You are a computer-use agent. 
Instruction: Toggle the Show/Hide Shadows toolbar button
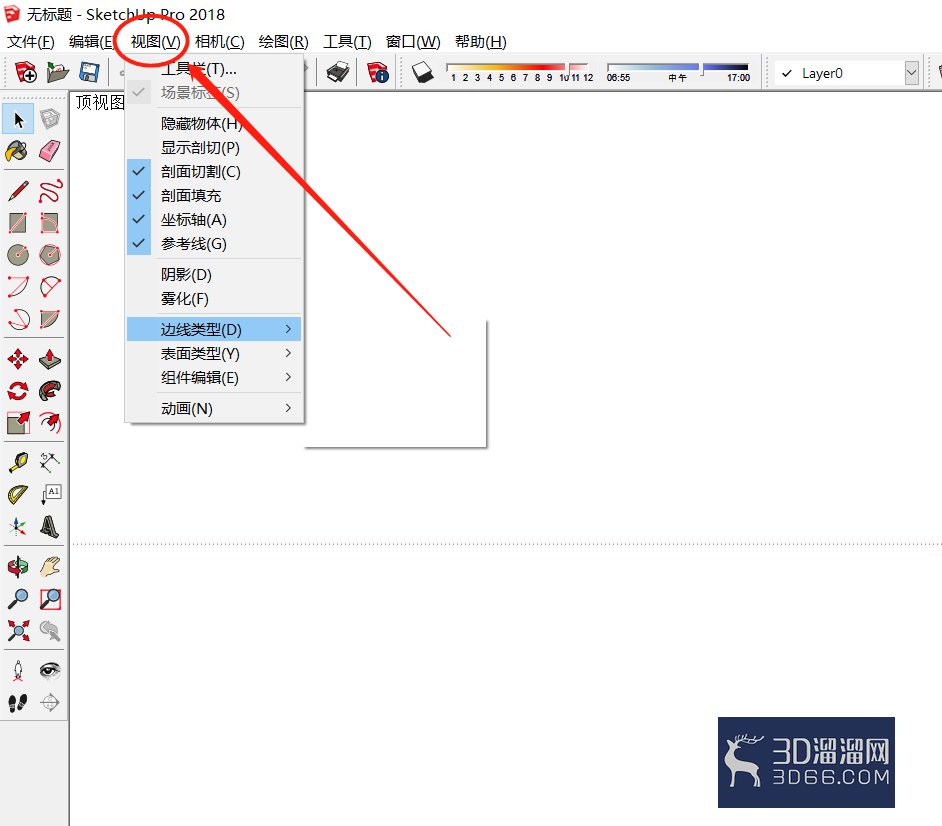click(423, 73)
